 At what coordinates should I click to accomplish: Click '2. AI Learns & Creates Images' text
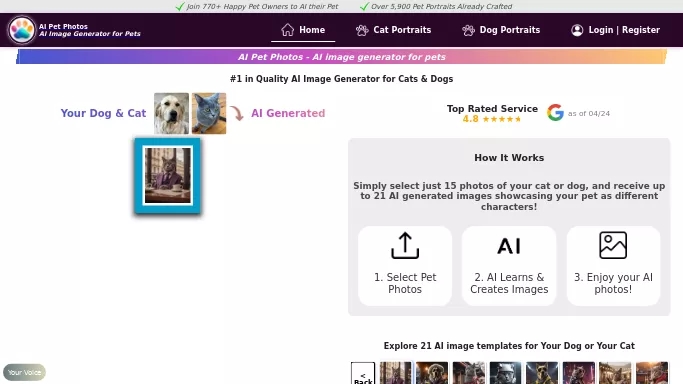click(509, 283)
